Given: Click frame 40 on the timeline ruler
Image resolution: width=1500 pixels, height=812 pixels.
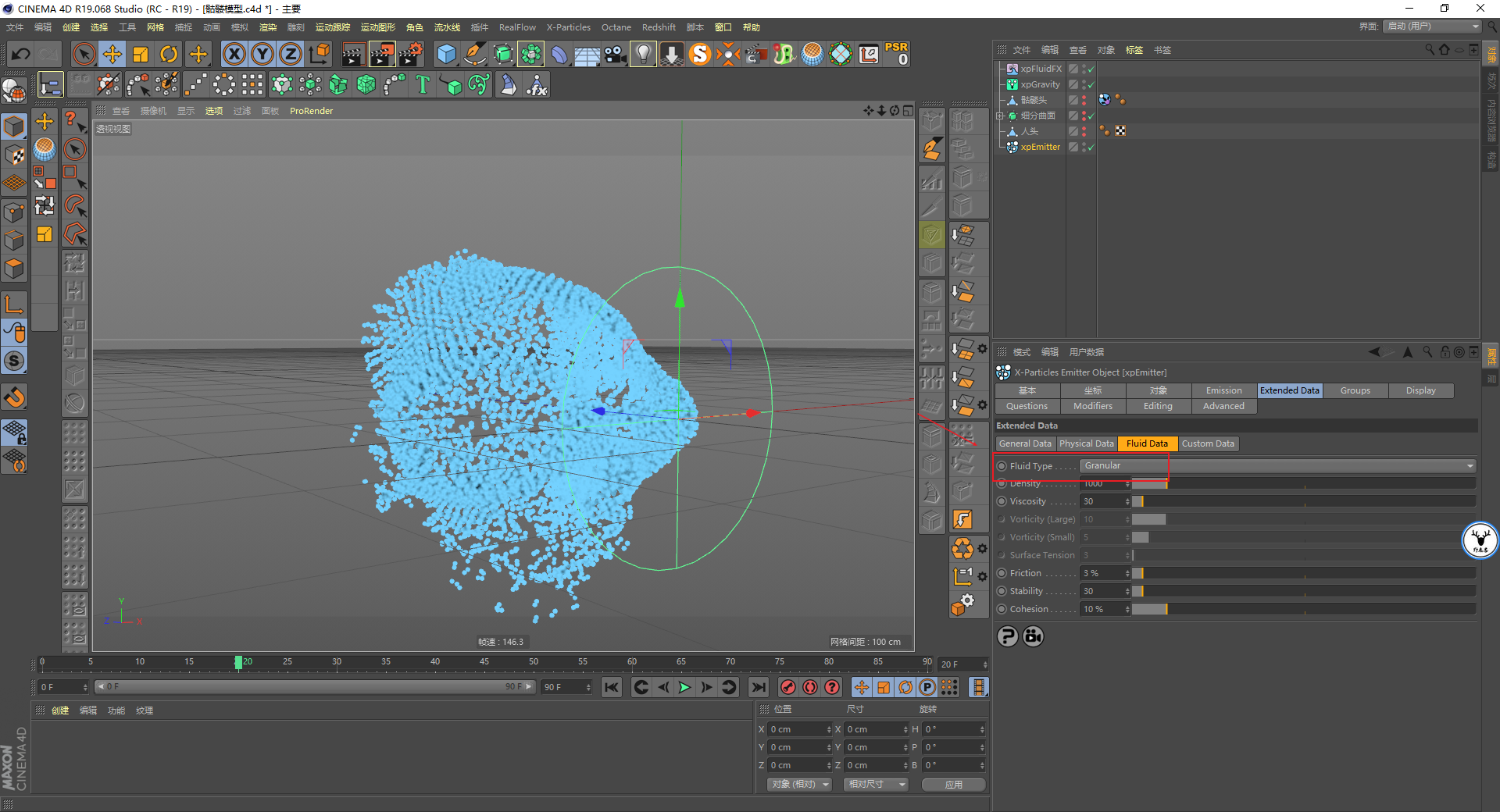Looking at the screenshot, I should [435, 662].
